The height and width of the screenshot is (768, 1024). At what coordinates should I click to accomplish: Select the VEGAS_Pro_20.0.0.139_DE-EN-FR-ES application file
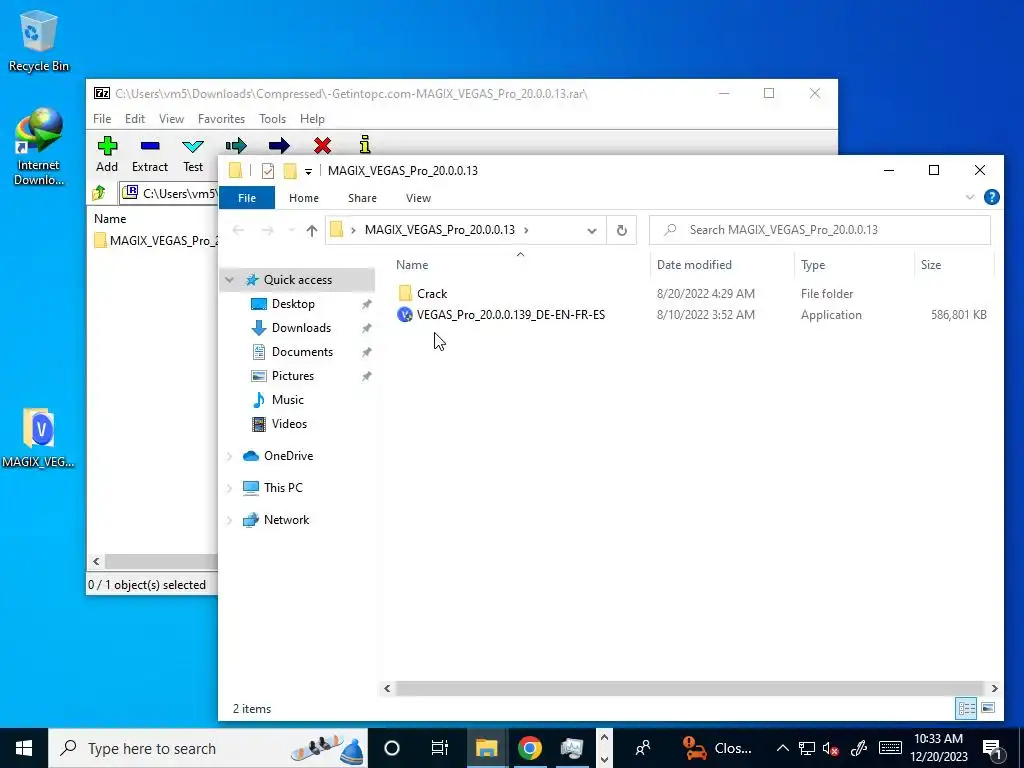501,315
